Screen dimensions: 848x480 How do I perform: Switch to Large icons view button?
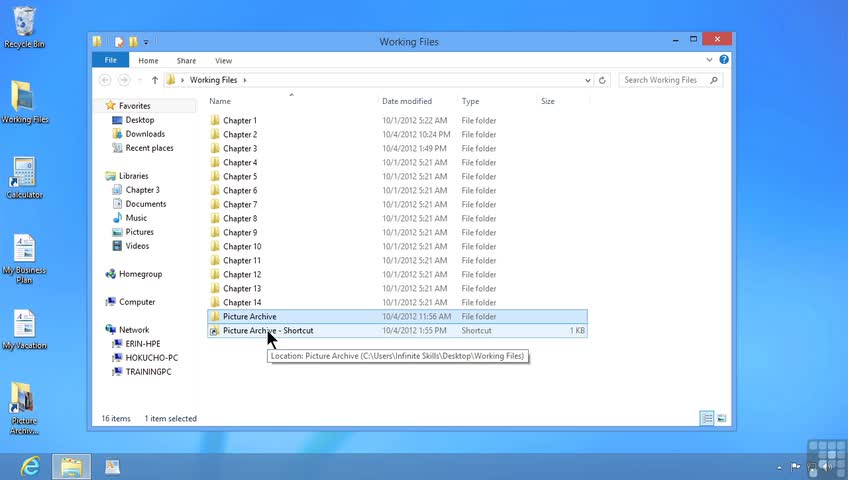[721, 418]
